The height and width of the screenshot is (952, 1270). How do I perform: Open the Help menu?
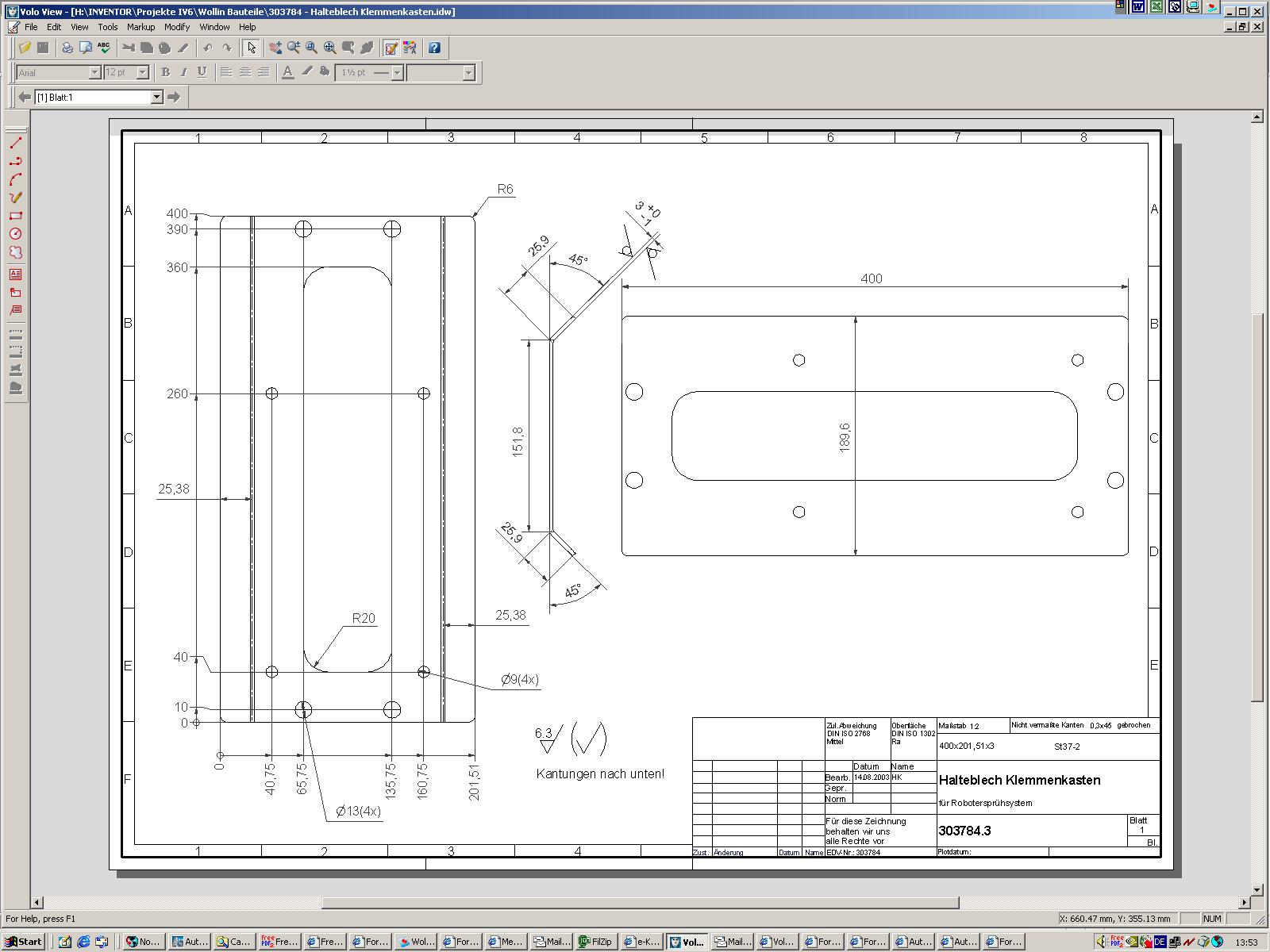[248, 27]
